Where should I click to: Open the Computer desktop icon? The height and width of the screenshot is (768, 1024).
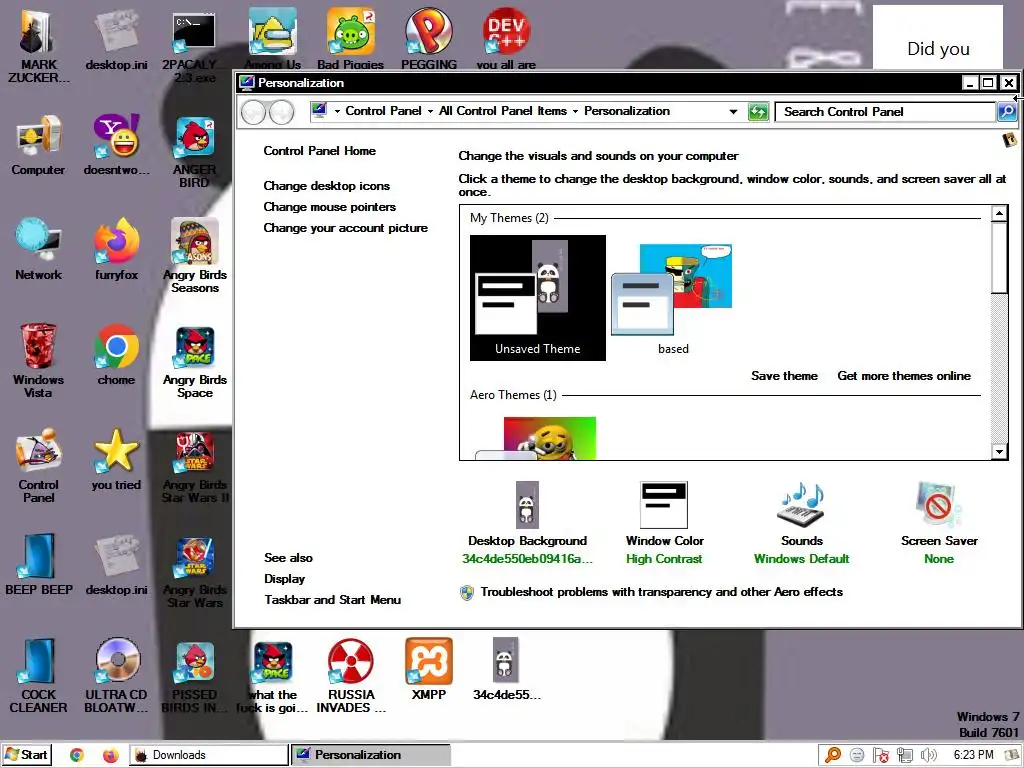(x=38, y=145)
